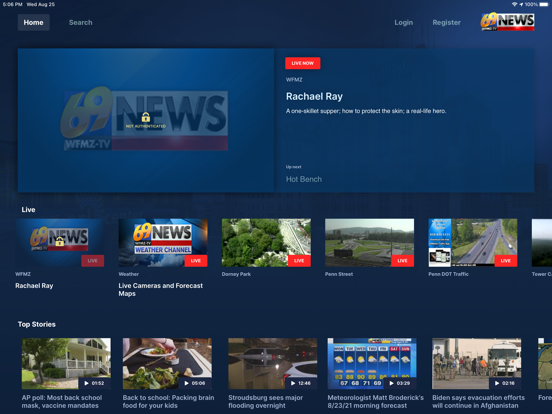Click the Rachael Ray title under WFMZ

(34, 286)
